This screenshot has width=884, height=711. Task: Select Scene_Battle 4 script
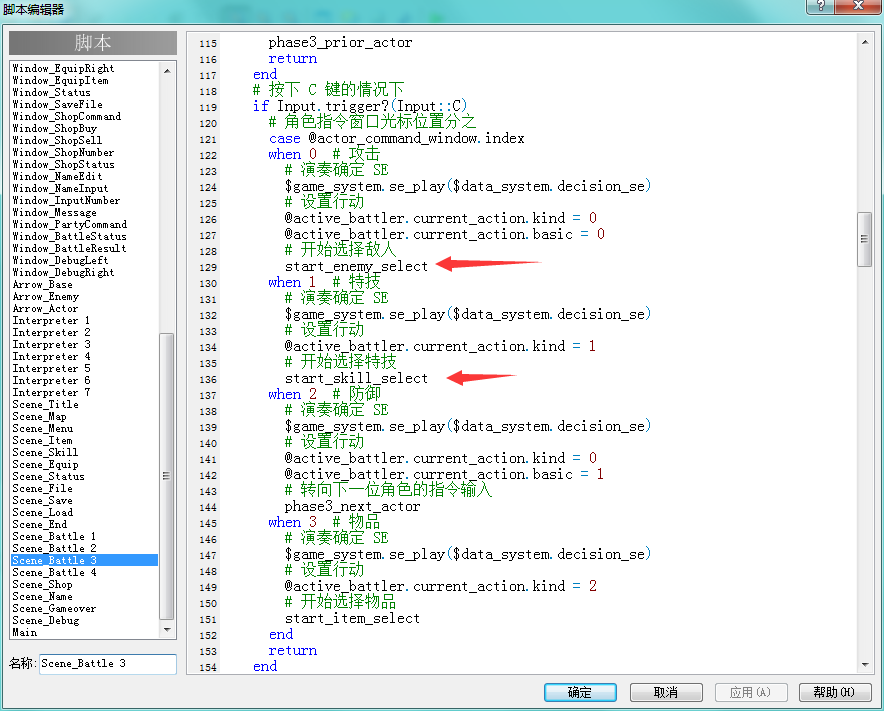coord(54,572)
